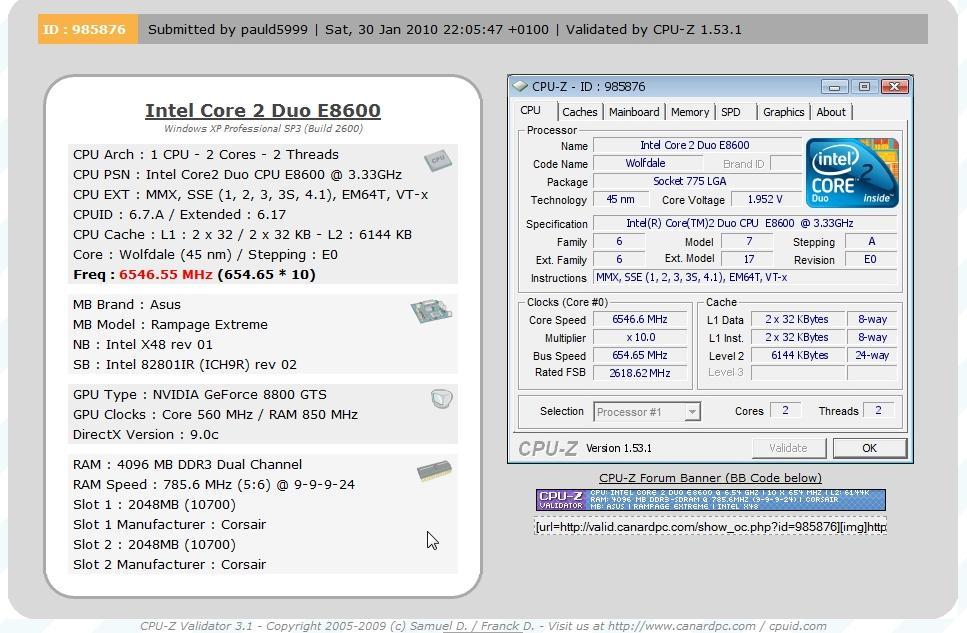This screenshot has width=967, height=633.
Task: Click the motherboard icon beside MB Brand
Action: point(431,310)
